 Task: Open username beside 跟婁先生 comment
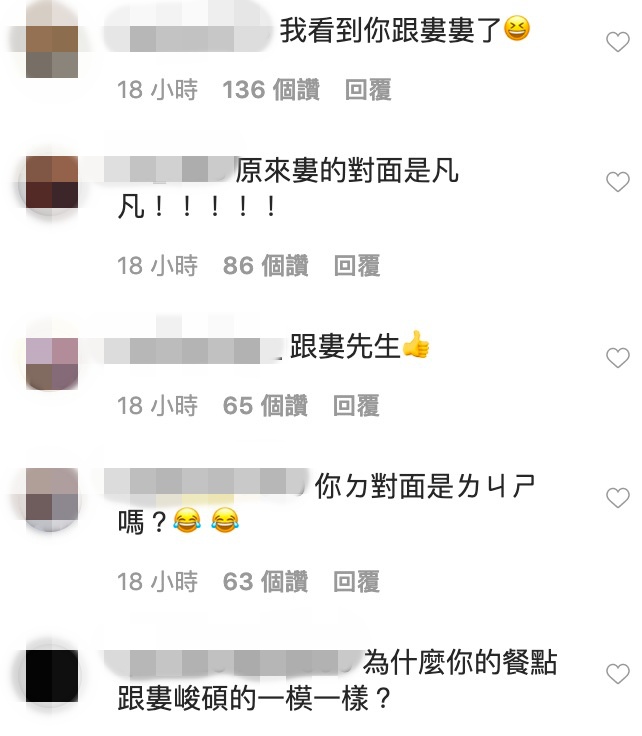click(193, 351)
